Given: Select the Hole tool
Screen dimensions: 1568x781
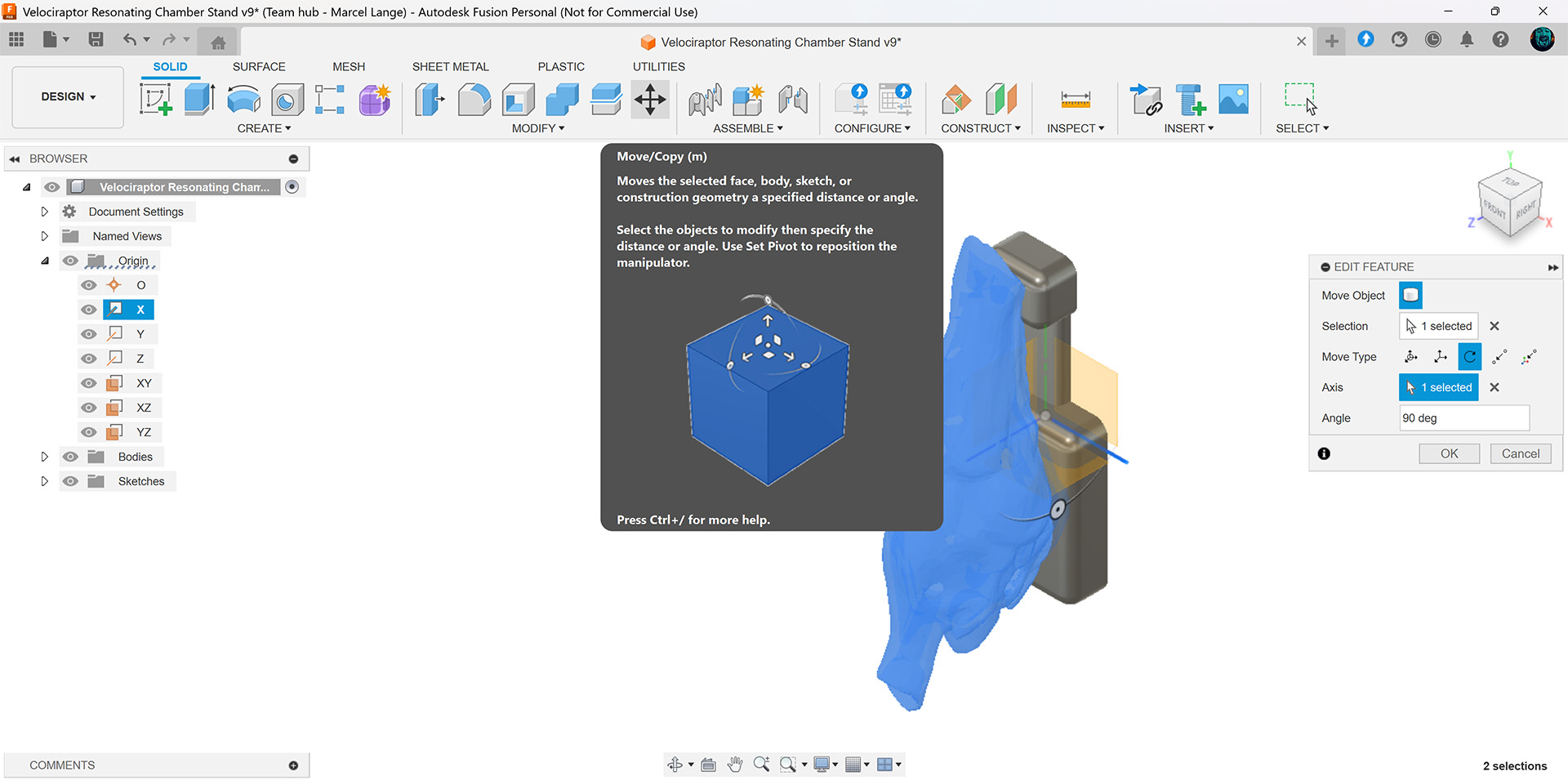Looking at the screenshot, I should click(x=287, y=100).
